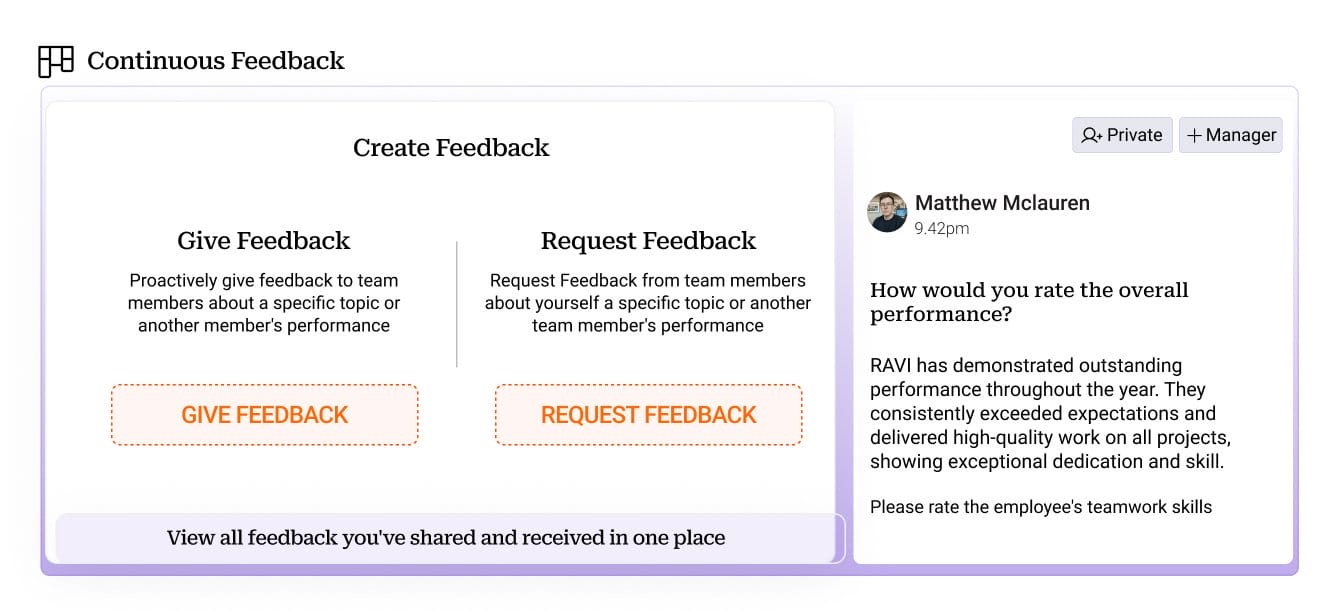Open Matthew Mclauren's profile avatar
The height and width of the screenshot is (612, 1338).
click(x=888, y=212)
